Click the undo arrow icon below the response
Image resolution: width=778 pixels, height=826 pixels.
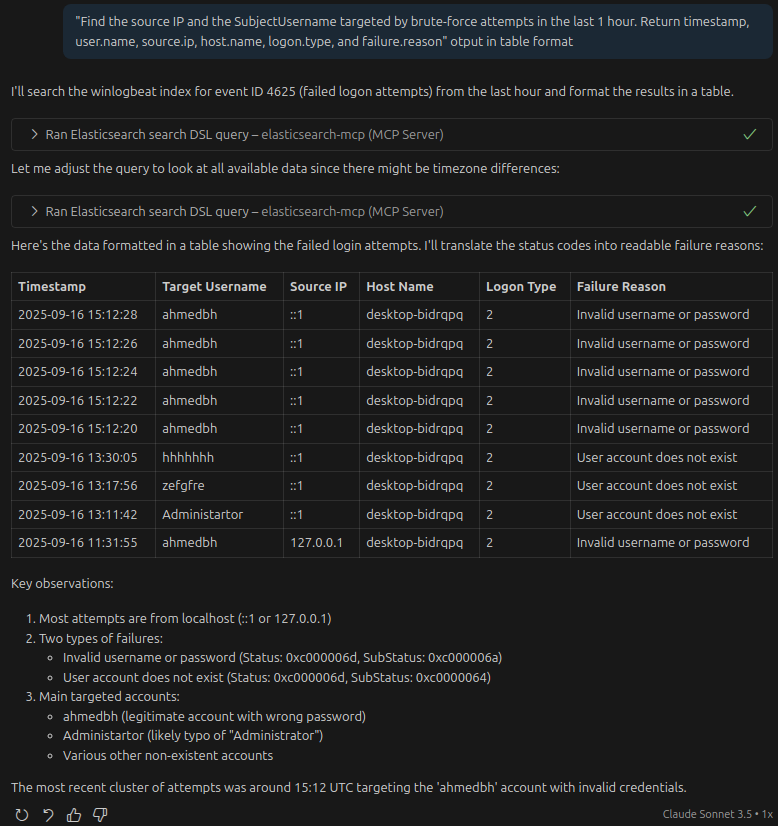47,815
